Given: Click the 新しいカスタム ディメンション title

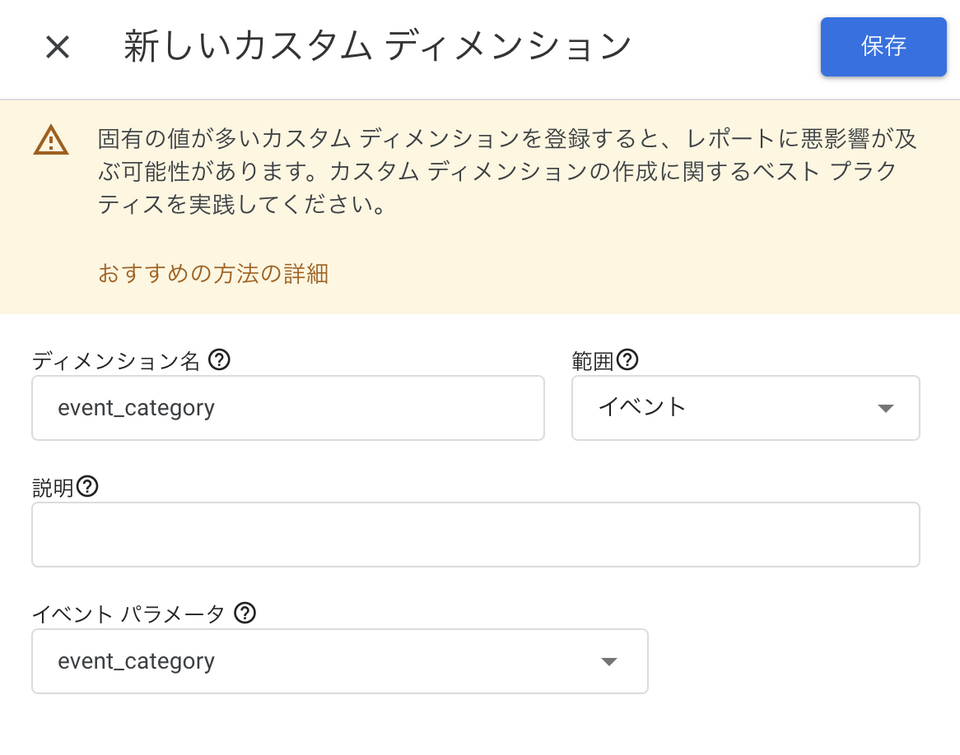Looking at the screenshot, I should (377, 47).
